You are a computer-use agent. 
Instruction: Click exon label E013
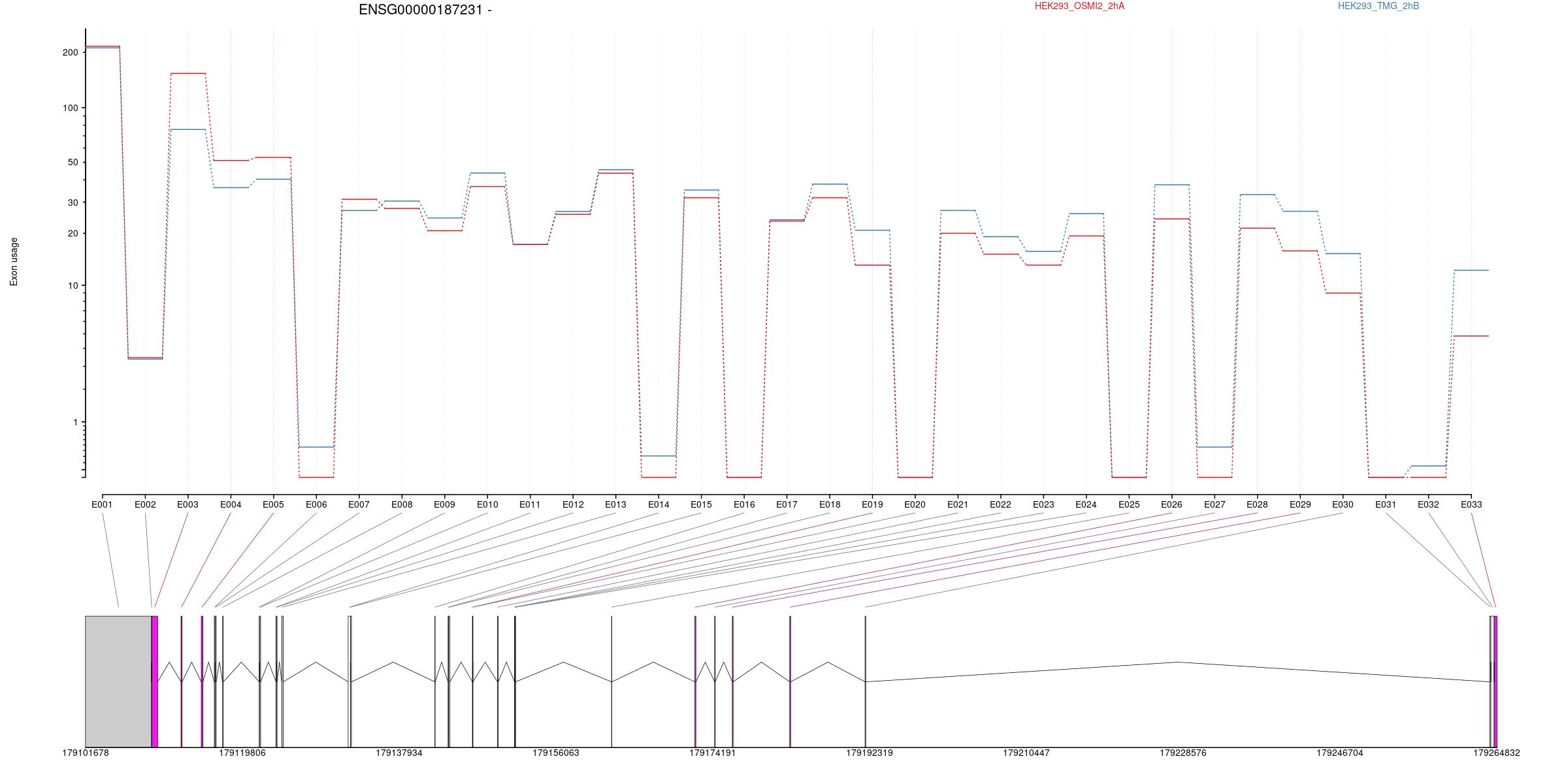point(615,504)
